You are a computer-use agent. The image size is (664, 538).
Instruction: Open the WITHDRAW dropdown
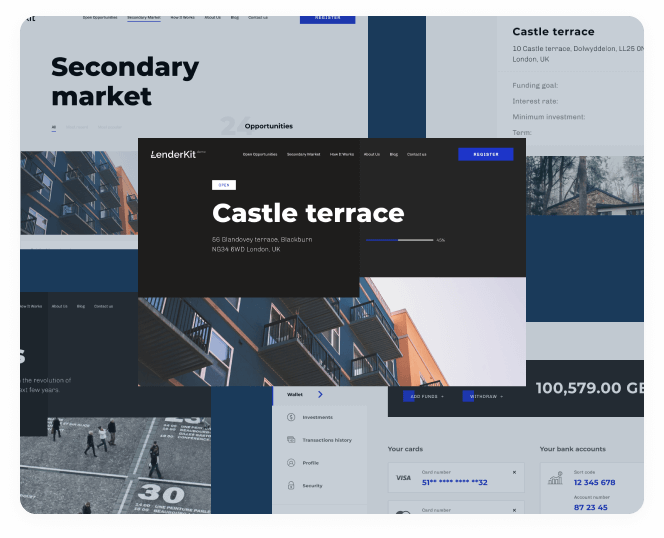[x=483, y=397]
